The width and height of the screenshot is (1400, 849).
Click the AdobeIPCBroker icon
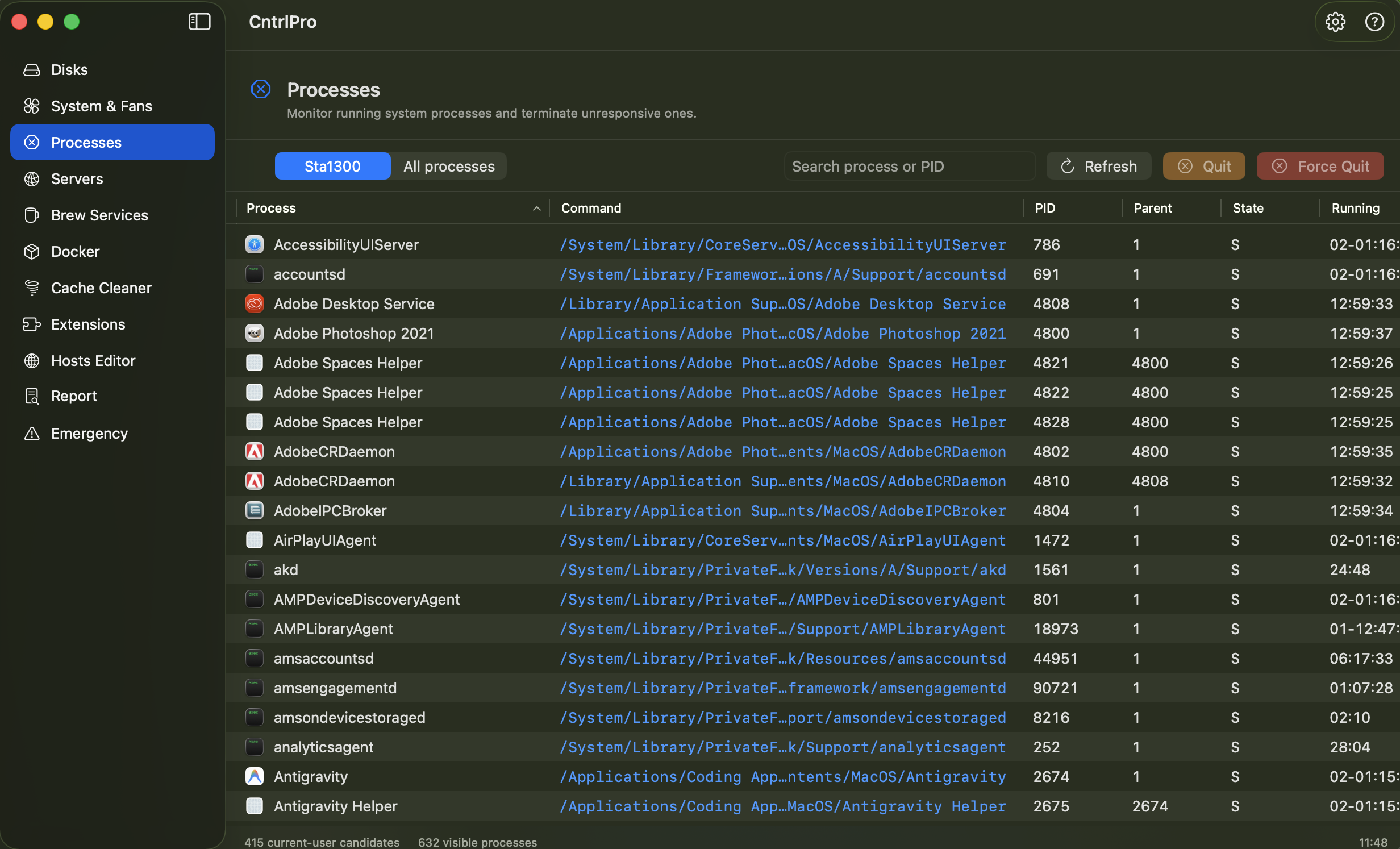tap(255, 510)
